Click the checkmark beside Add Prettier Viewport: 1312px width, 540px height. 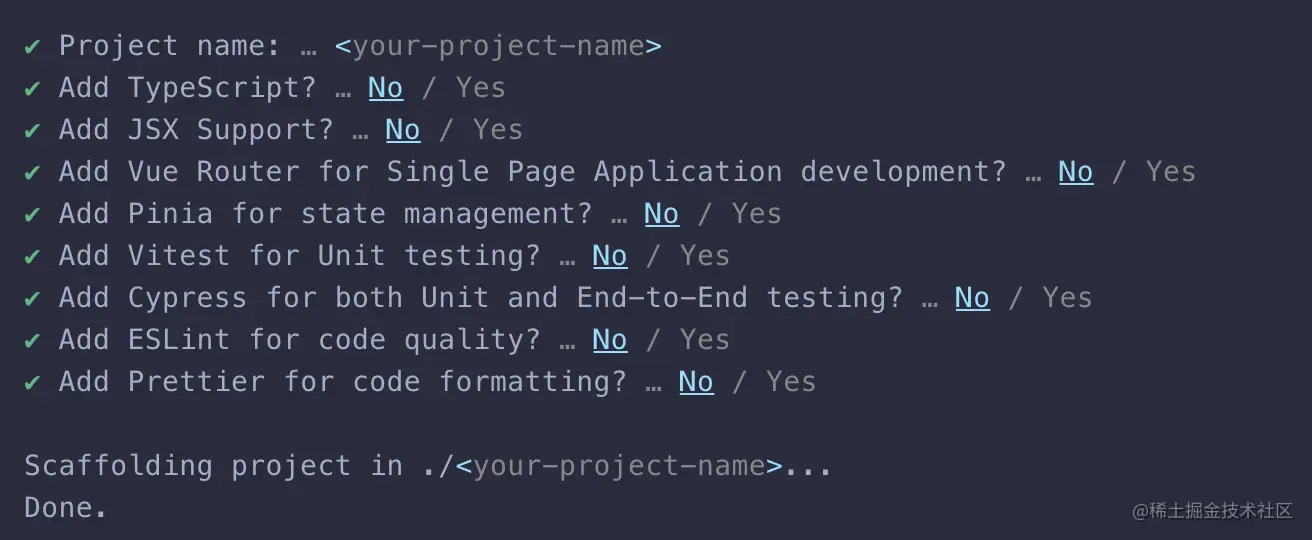pos(33,383)
